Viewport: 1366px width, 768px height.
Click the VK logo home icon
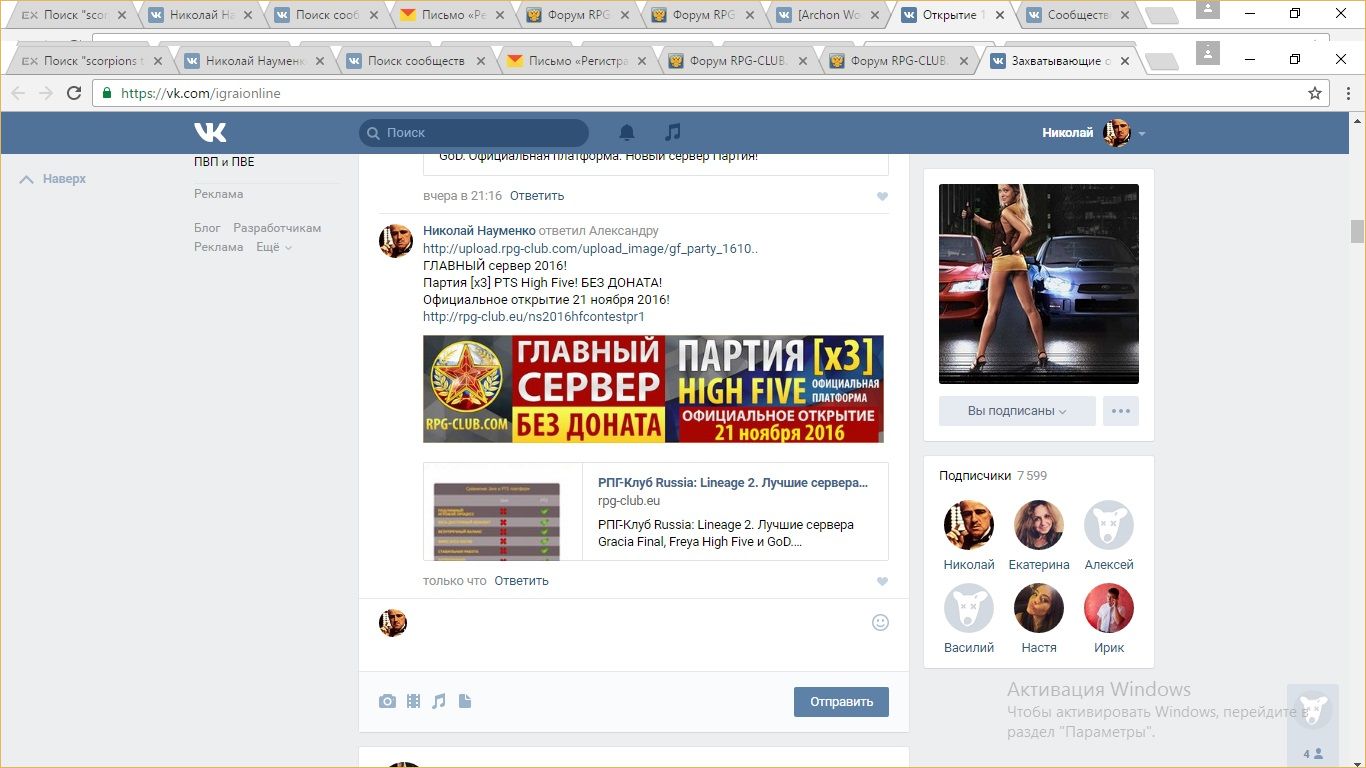pos(210,132)
